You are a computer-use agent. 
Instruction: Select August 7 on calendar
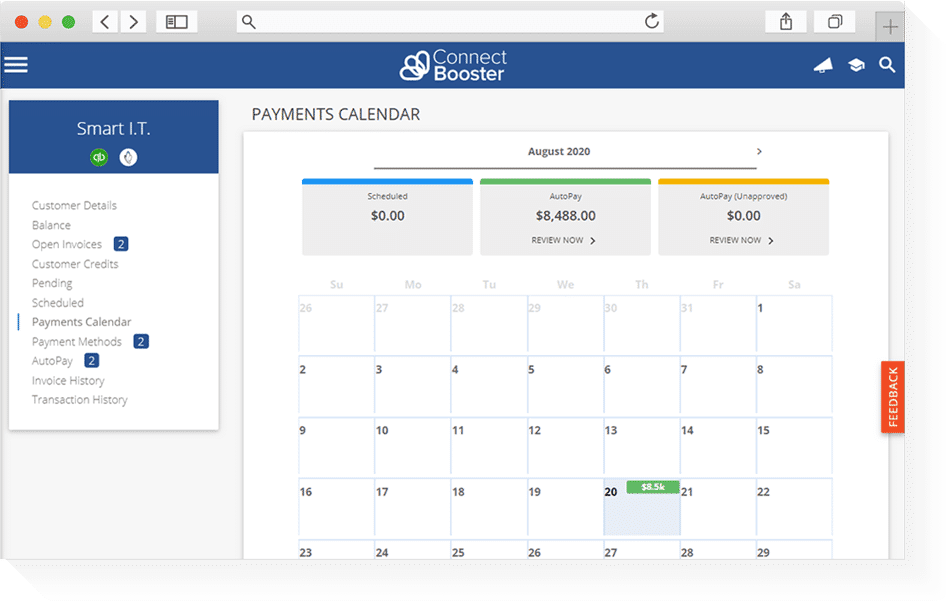point(718,385)
